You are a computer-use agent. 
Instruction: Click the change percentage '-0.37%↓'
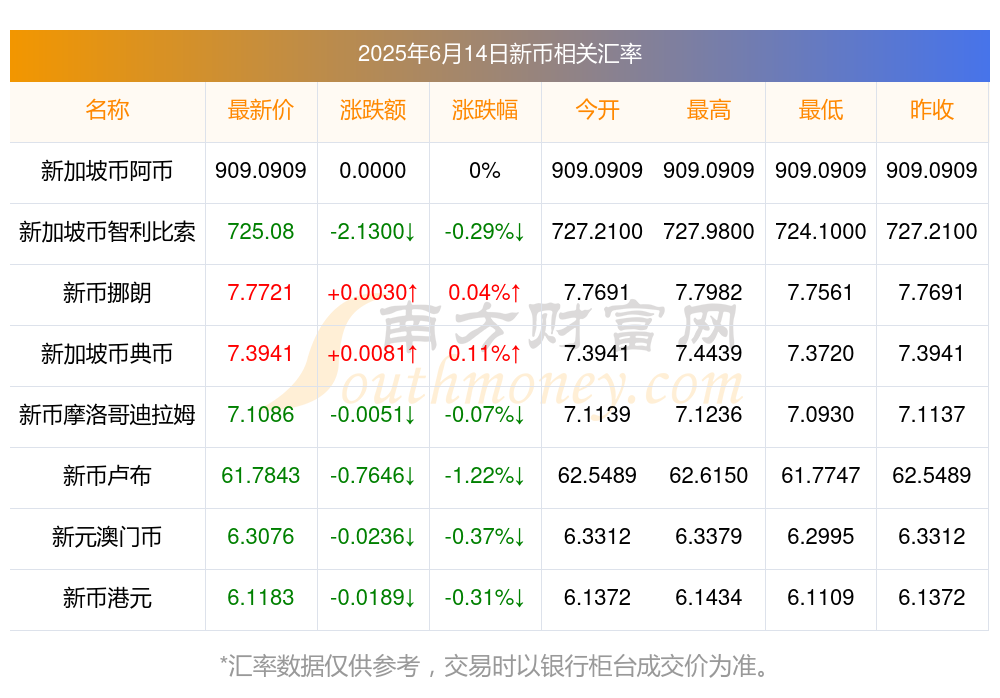(x=485, y=536)
